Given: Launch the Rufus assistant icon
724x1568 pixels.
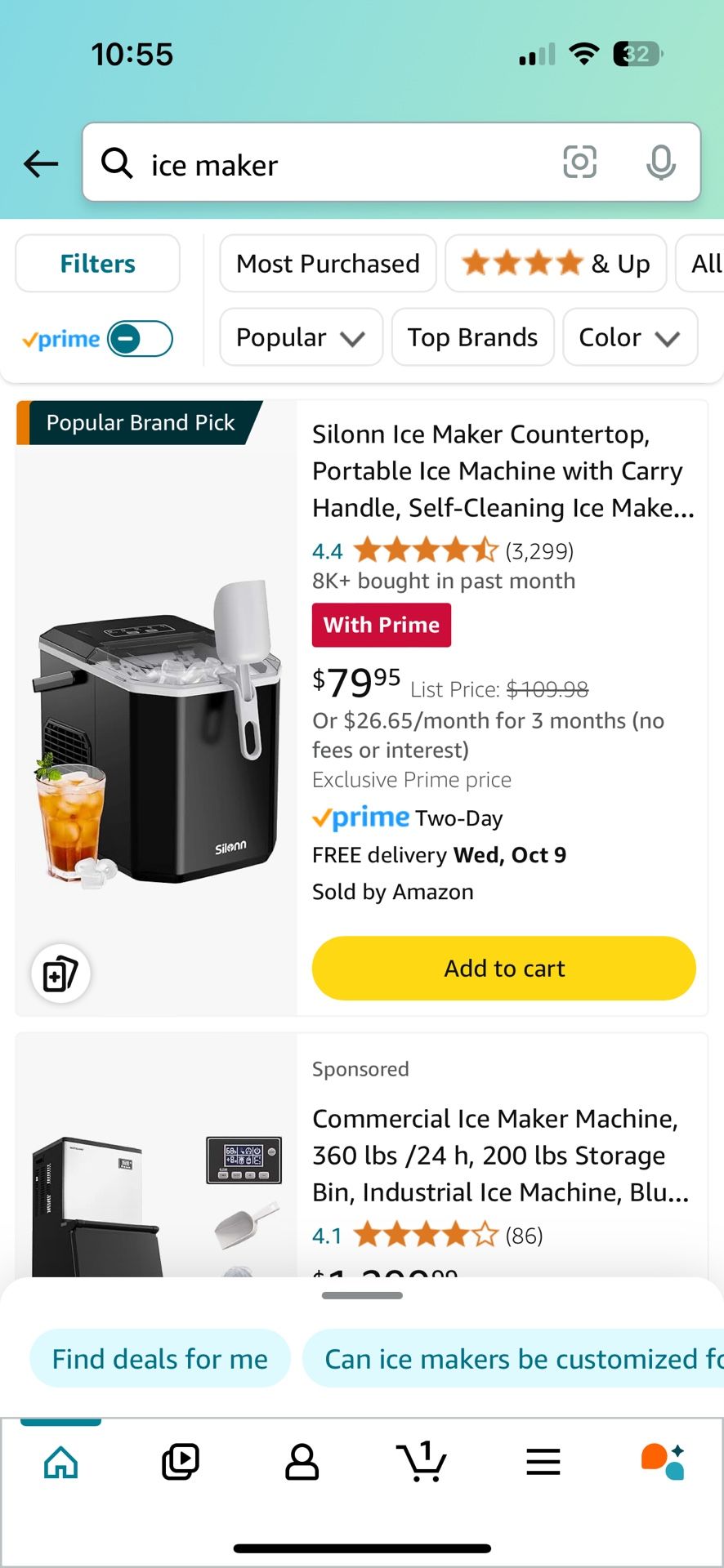Looking at the screenshot, I should pos(663,1461).
